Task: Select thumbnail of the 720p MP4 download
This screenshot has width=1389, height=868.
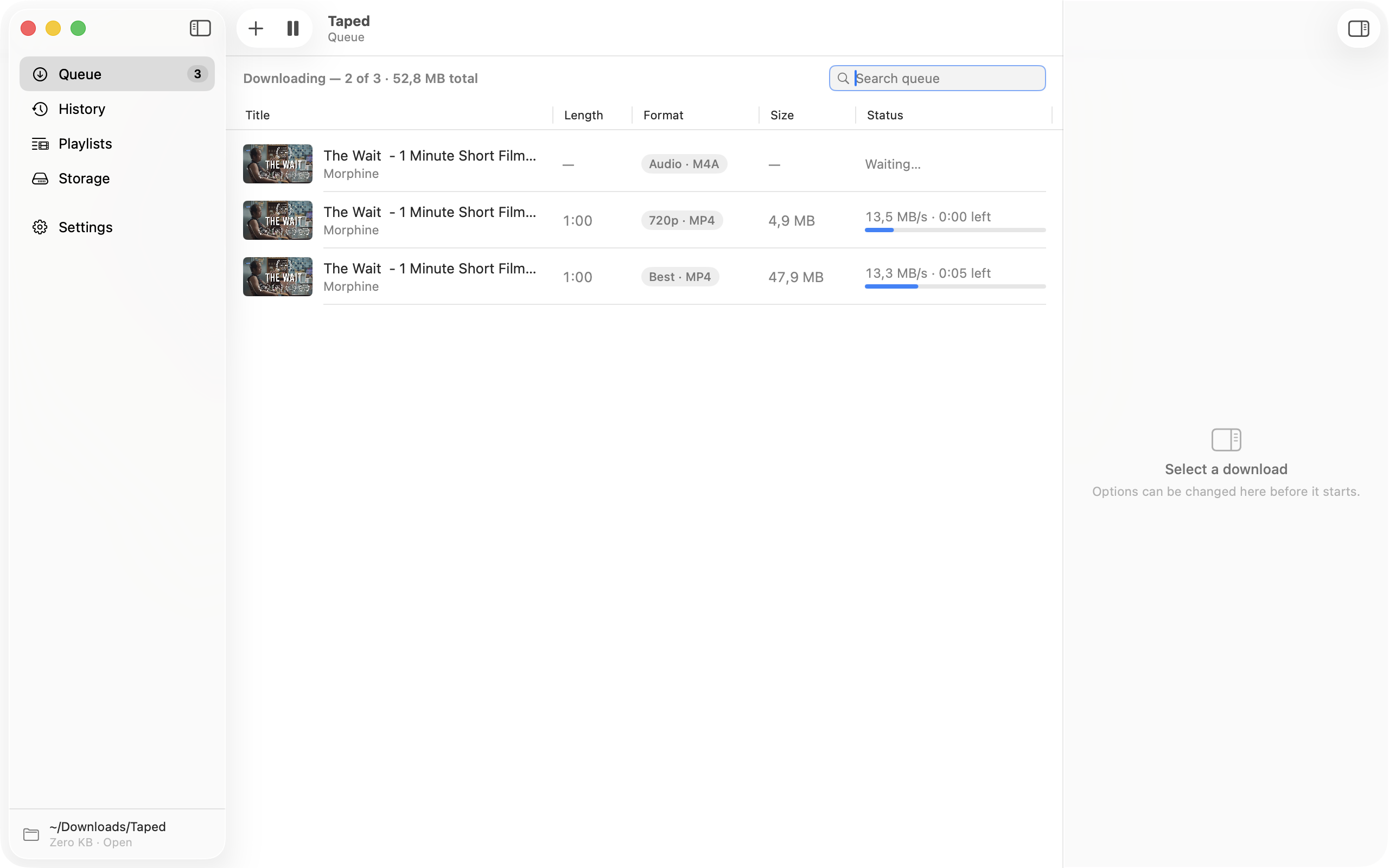Action: pyautogui.click(x=278, y=220)
